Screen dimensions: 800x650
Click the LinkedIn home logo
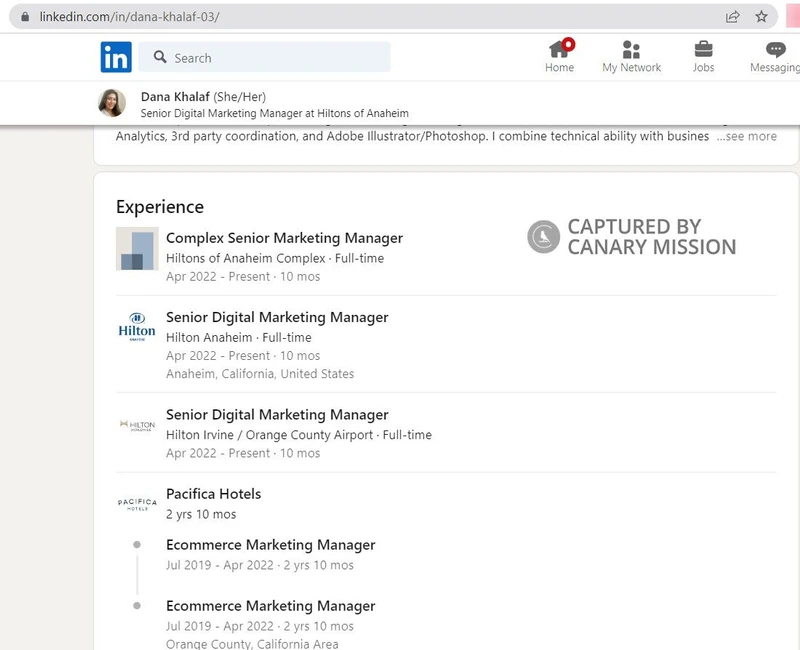[x=115, y=57]
